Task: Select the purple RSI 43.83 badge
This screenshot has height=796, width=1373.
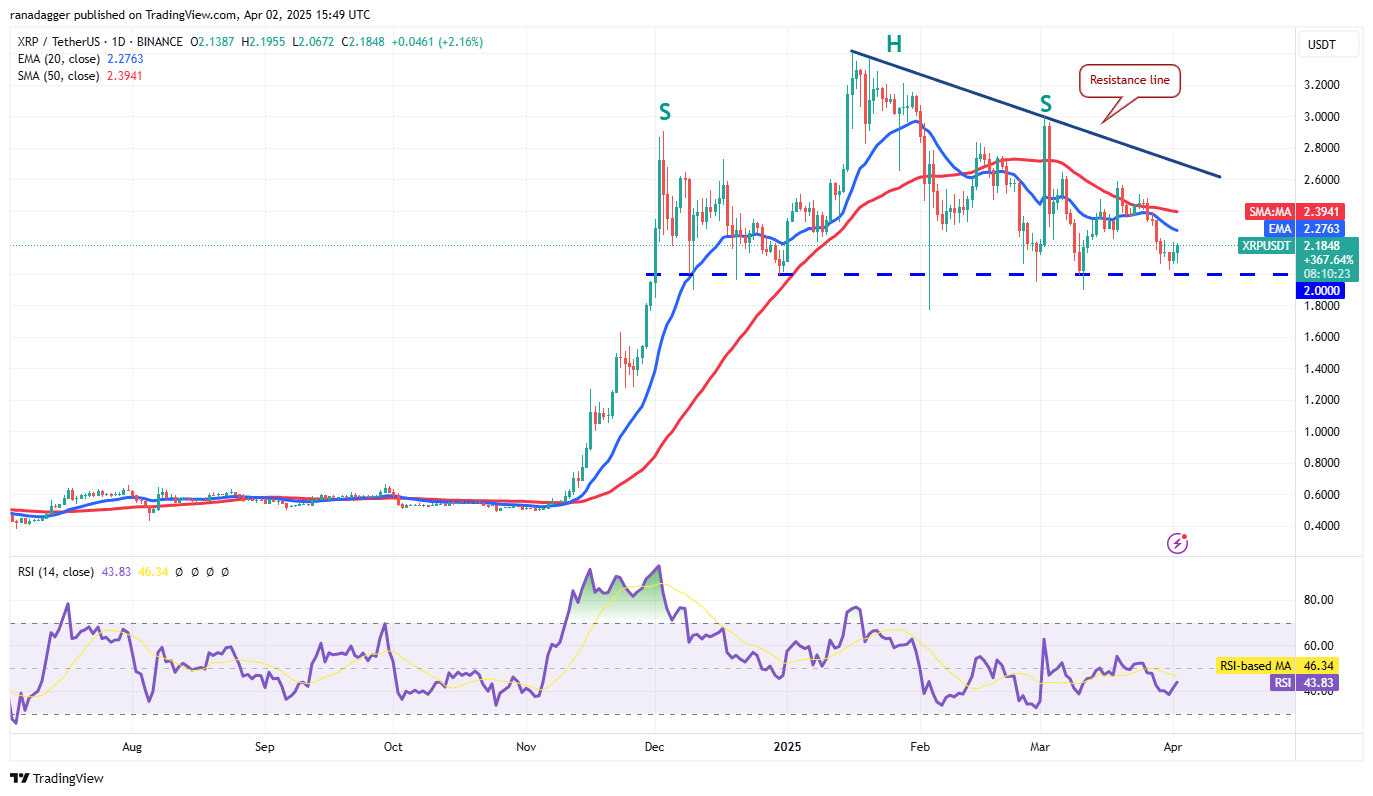Action: pos(1302,682)
